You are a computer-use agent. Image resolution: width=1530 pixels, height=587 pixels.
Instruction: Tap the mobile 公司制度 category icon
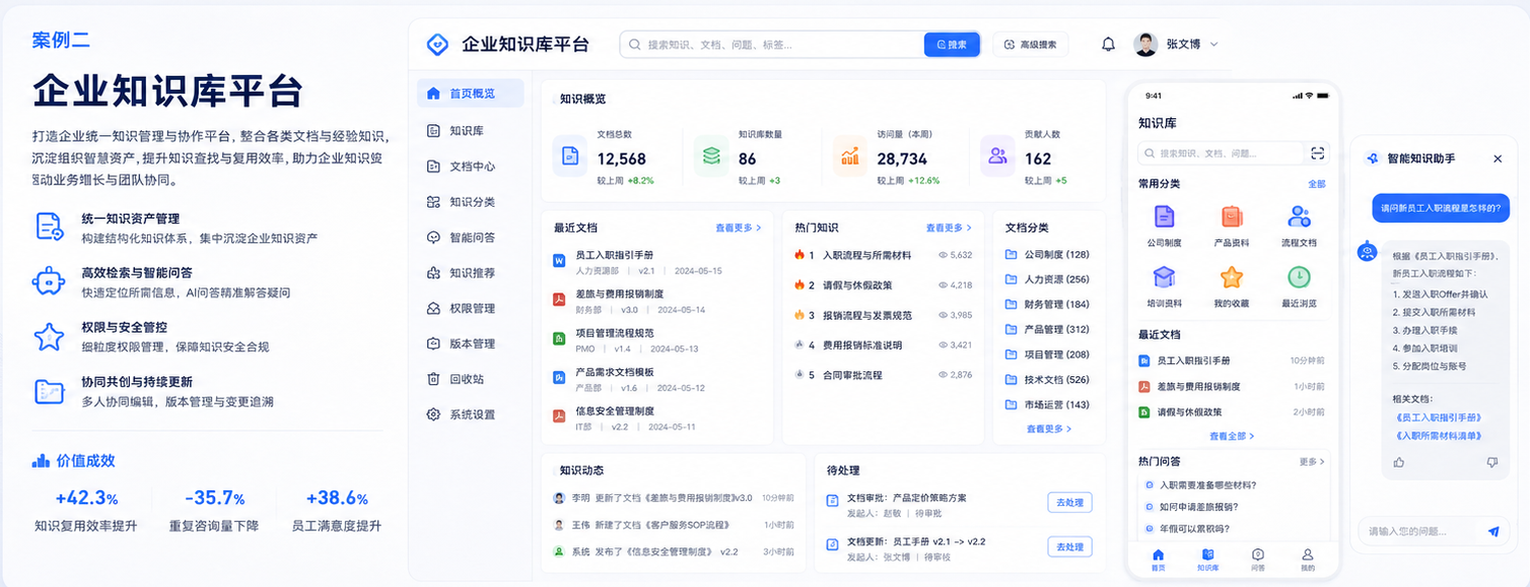pos(1164,217)
